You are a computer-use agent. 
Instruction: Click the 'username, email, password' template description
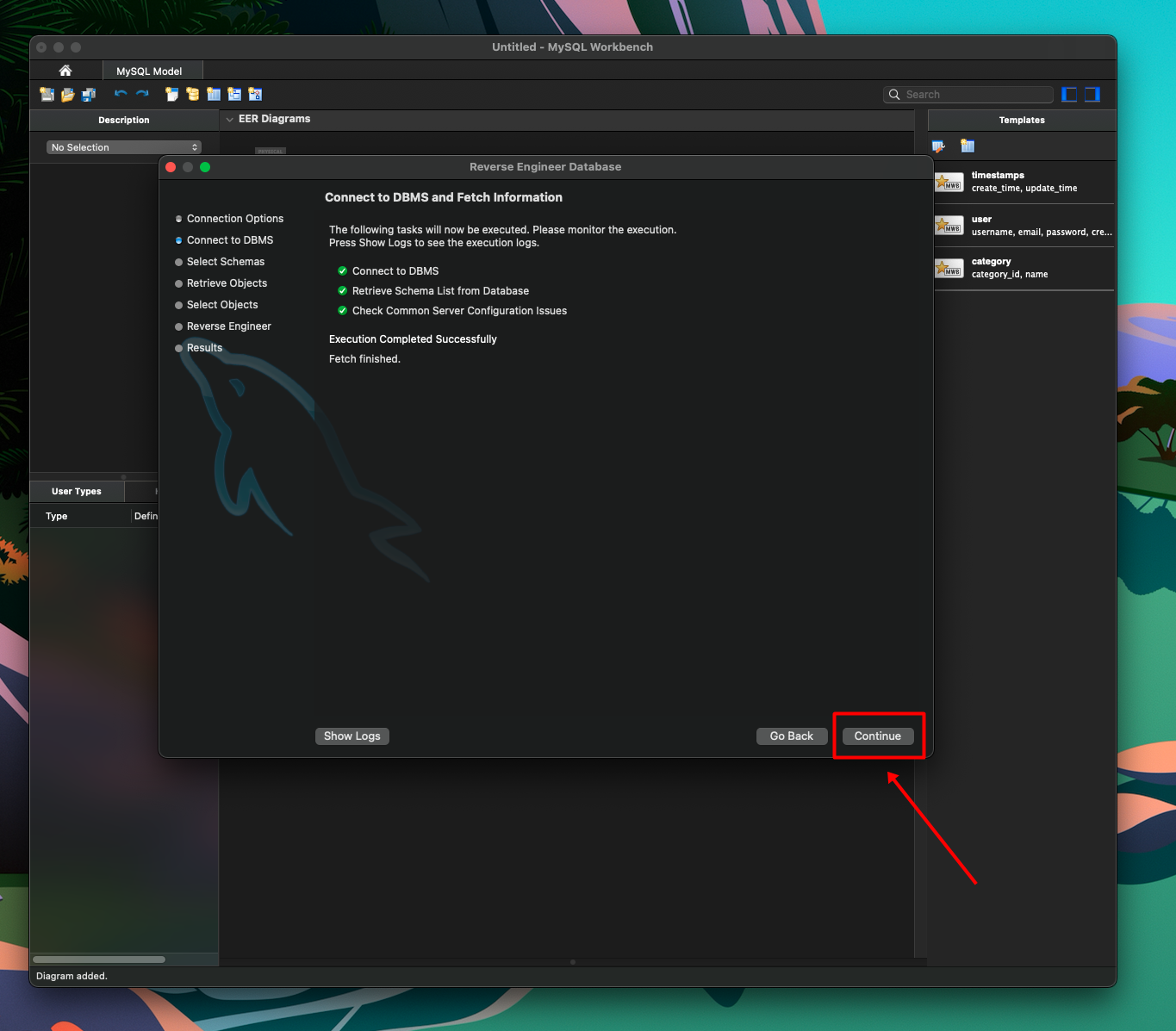coord(1042,232)
